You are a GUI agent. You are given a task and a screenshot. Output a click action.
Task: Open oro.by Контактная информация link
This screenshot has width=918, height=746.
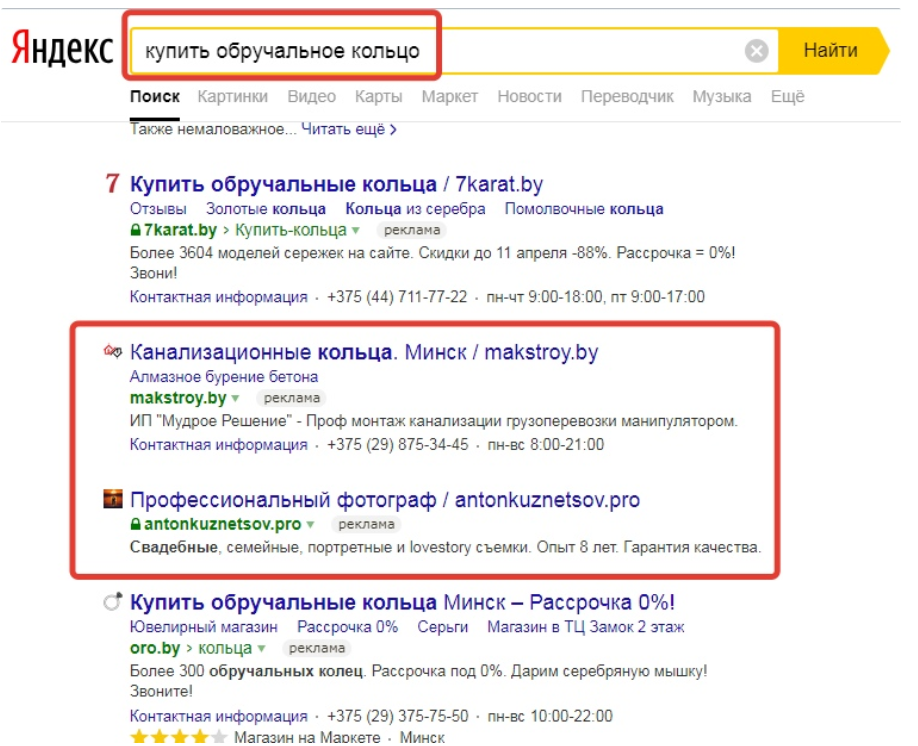coord(218,716)
